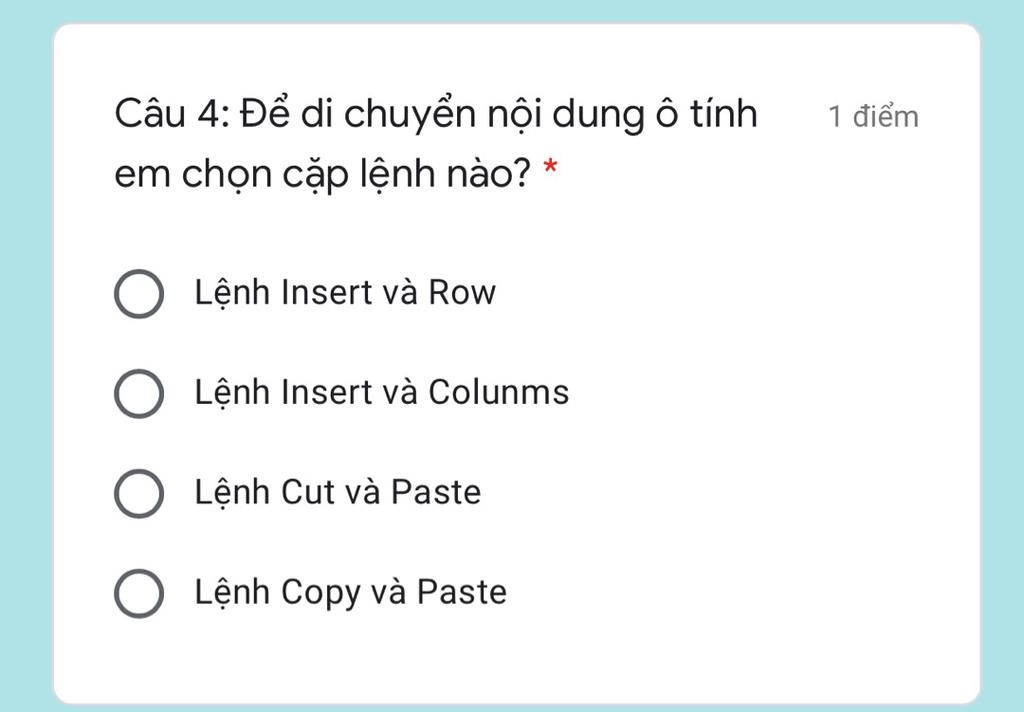
Task: Select the radio button for Lệnh Insert và Colunms
Action: tap(138, 394)
